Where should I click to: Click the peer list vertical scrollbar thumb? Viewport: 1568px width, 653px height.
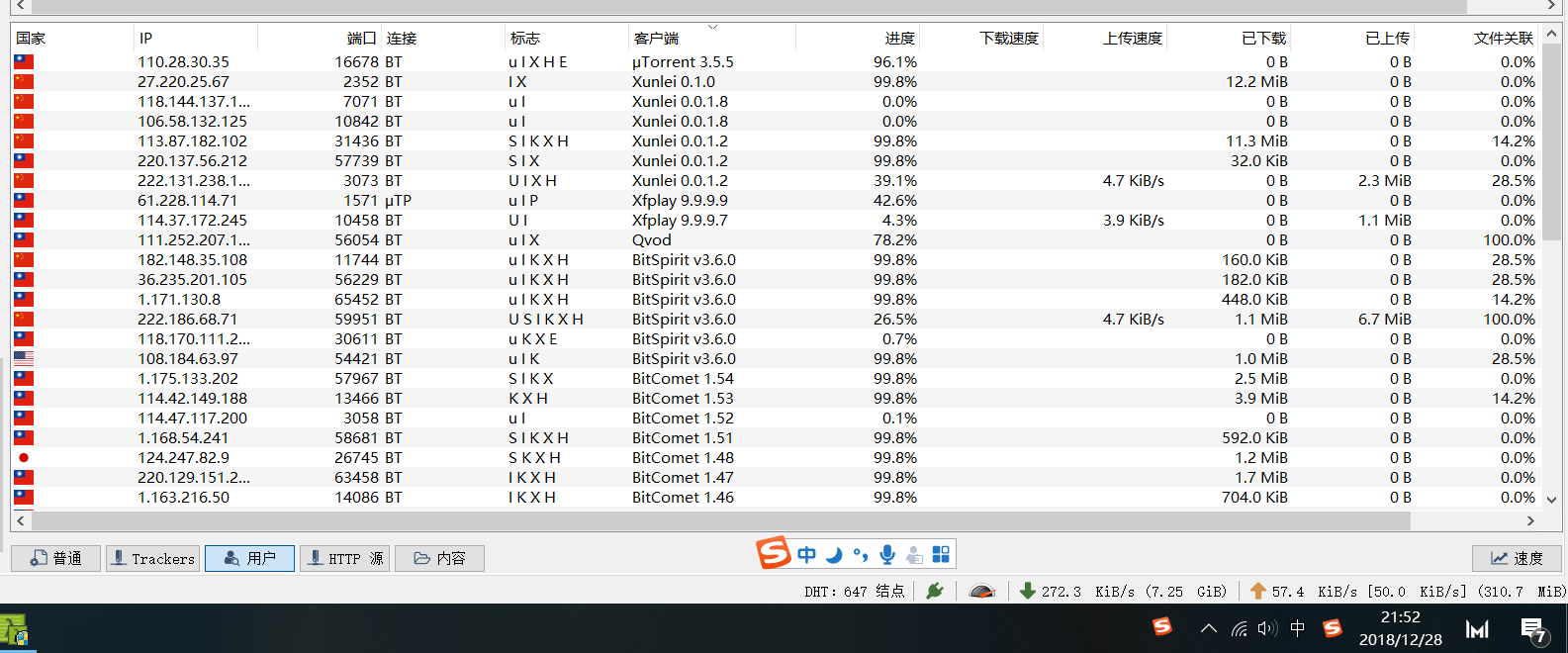pyautogui.click(x=1551, y=140)
